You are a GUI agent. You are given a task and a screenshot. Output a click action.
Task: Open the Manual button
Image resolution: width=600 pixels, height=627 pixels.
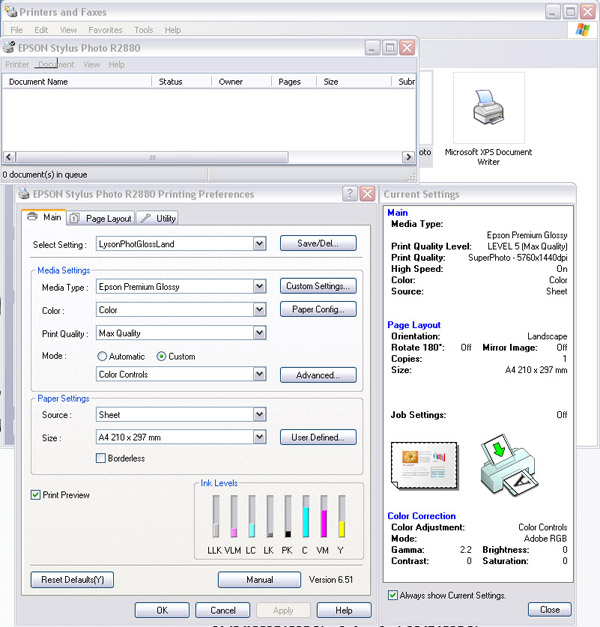point(260,579)
